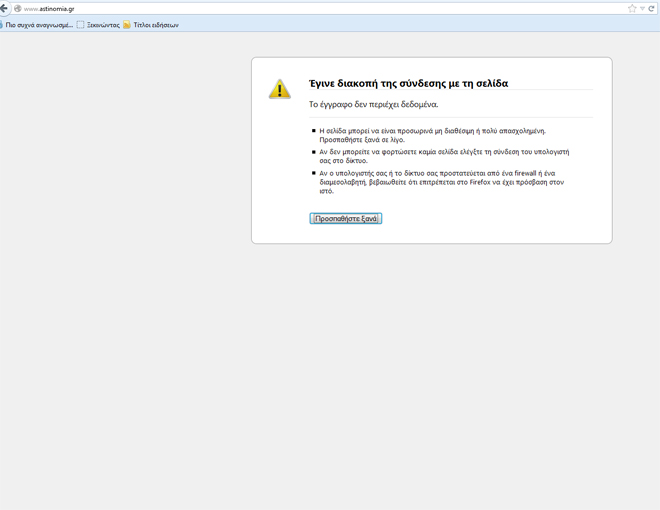
Task: Click the first bullet about unavailable page
Action: [x=432, y=135]
